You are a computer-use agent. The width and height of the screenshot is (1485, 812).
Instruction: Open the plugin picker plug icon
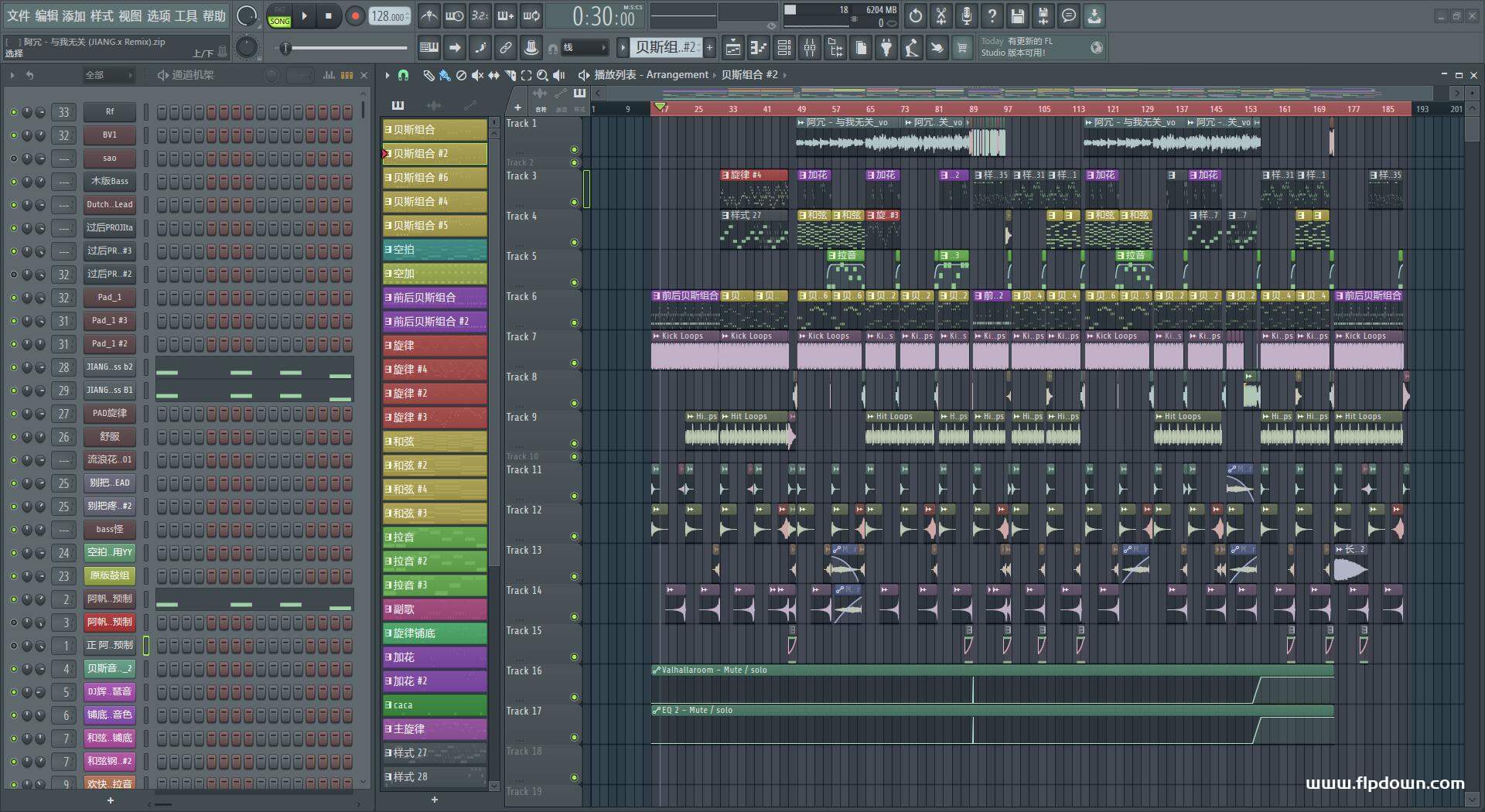click(886, 48)
